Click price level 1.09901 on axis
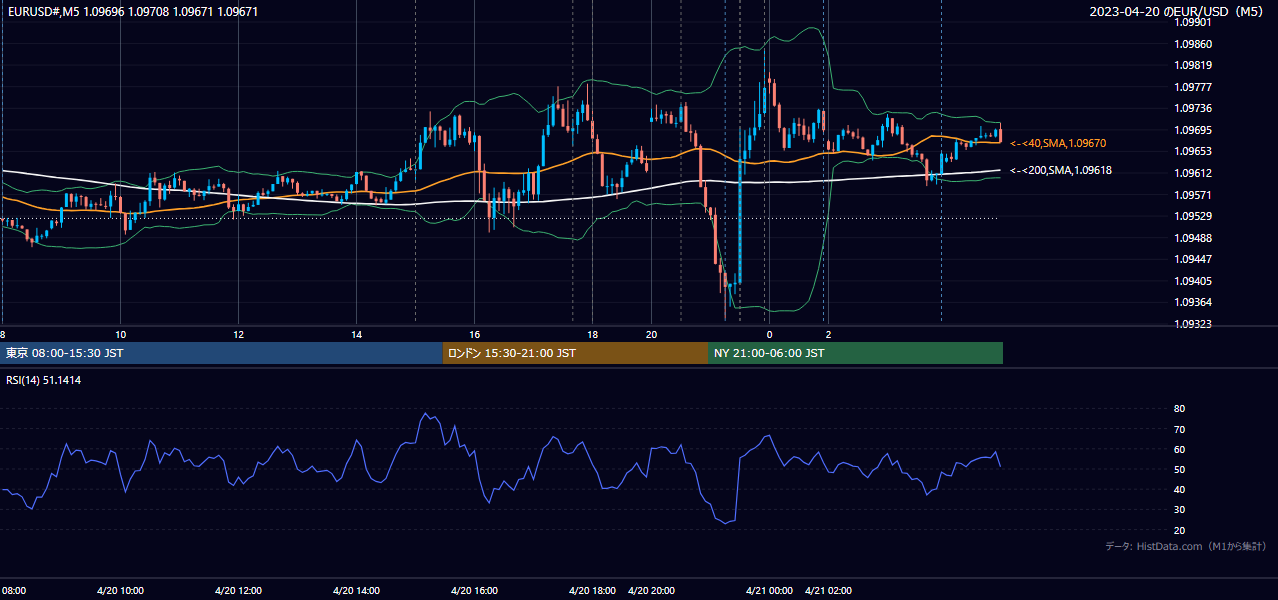1278x600 pixels. point(1193,23)
